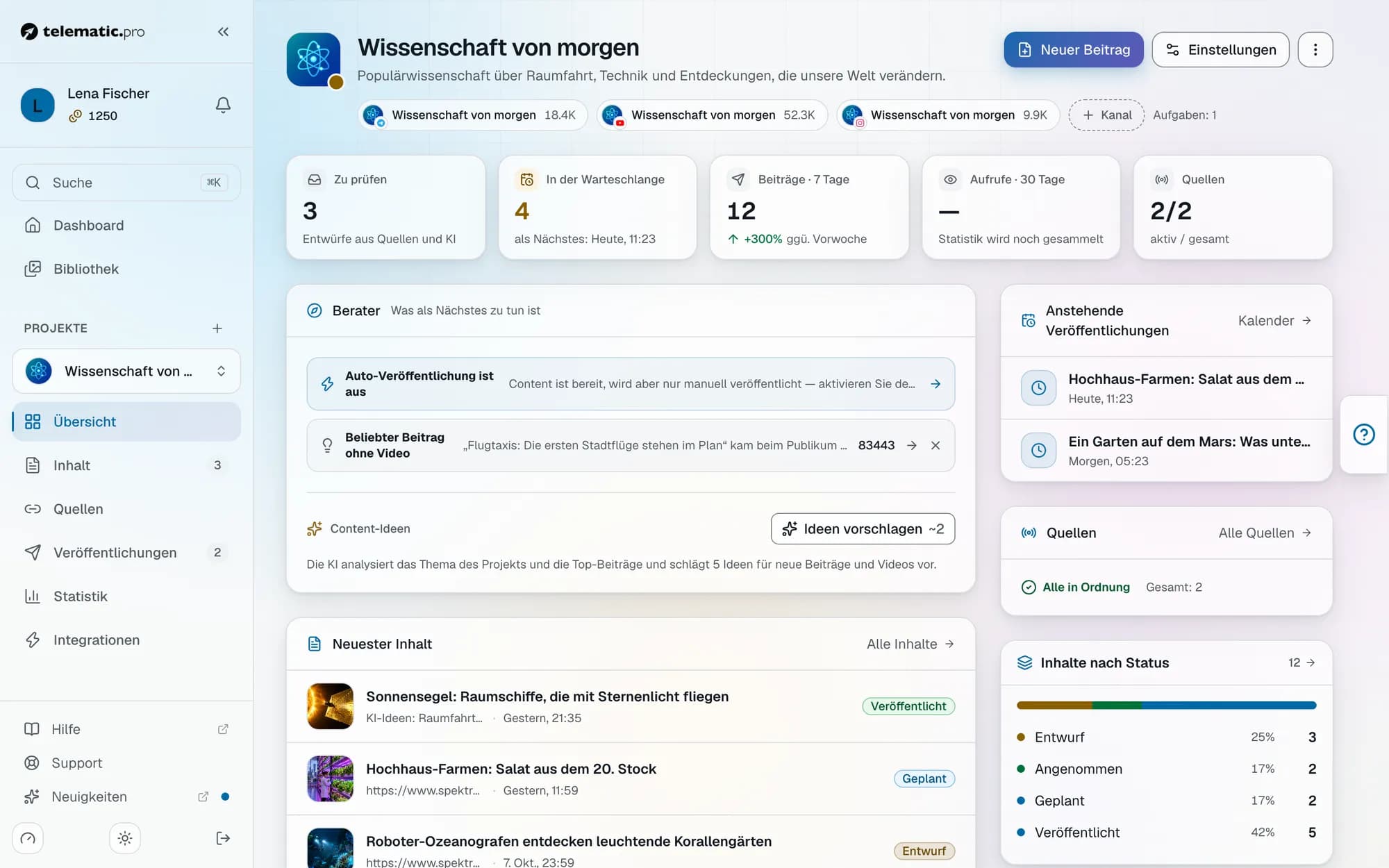Open Quellen in the sidebar
The image size is (1389, 868).
click(126, 509)
